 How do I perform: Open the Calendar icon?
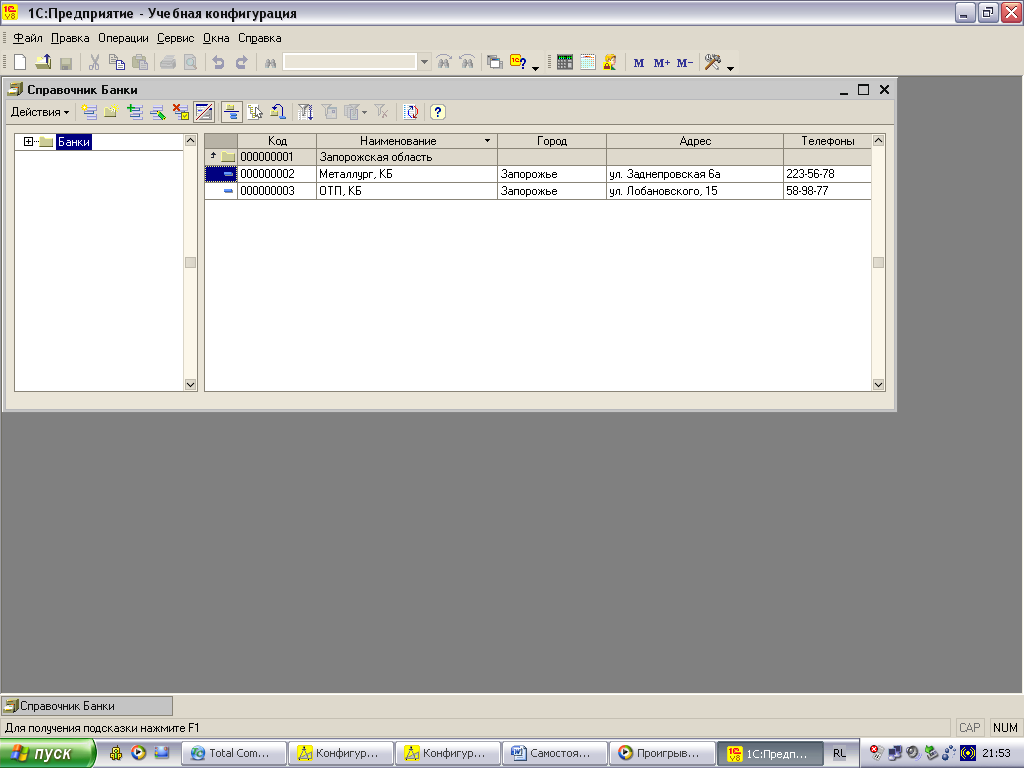click(x=588, y=63)
